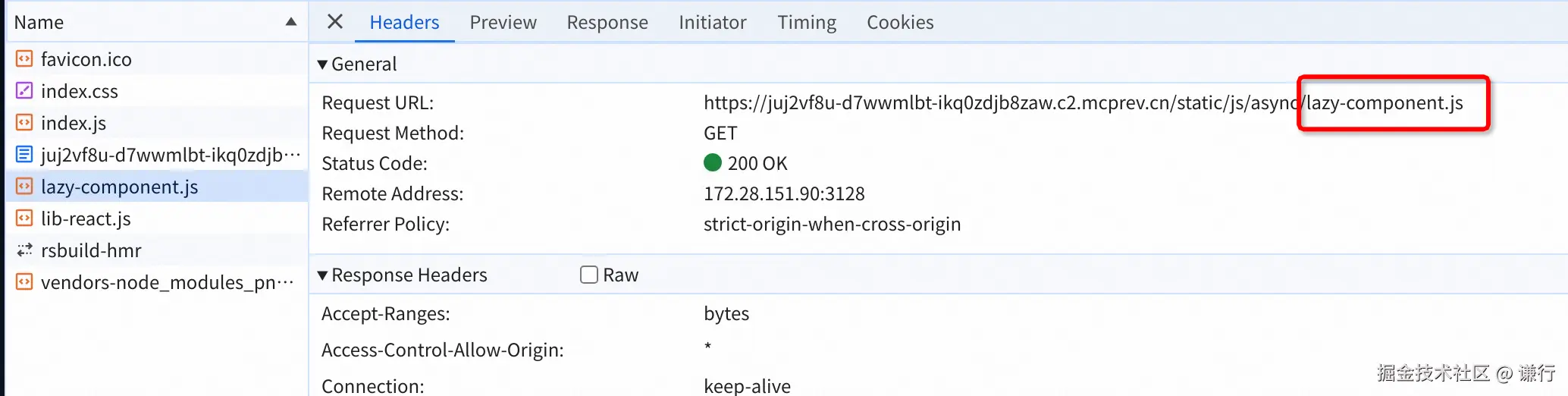Image resolution: width=1568 pixels, height=396 pixels.
Task: Switch to the Preview tab
Action: [x=503, y=23]
